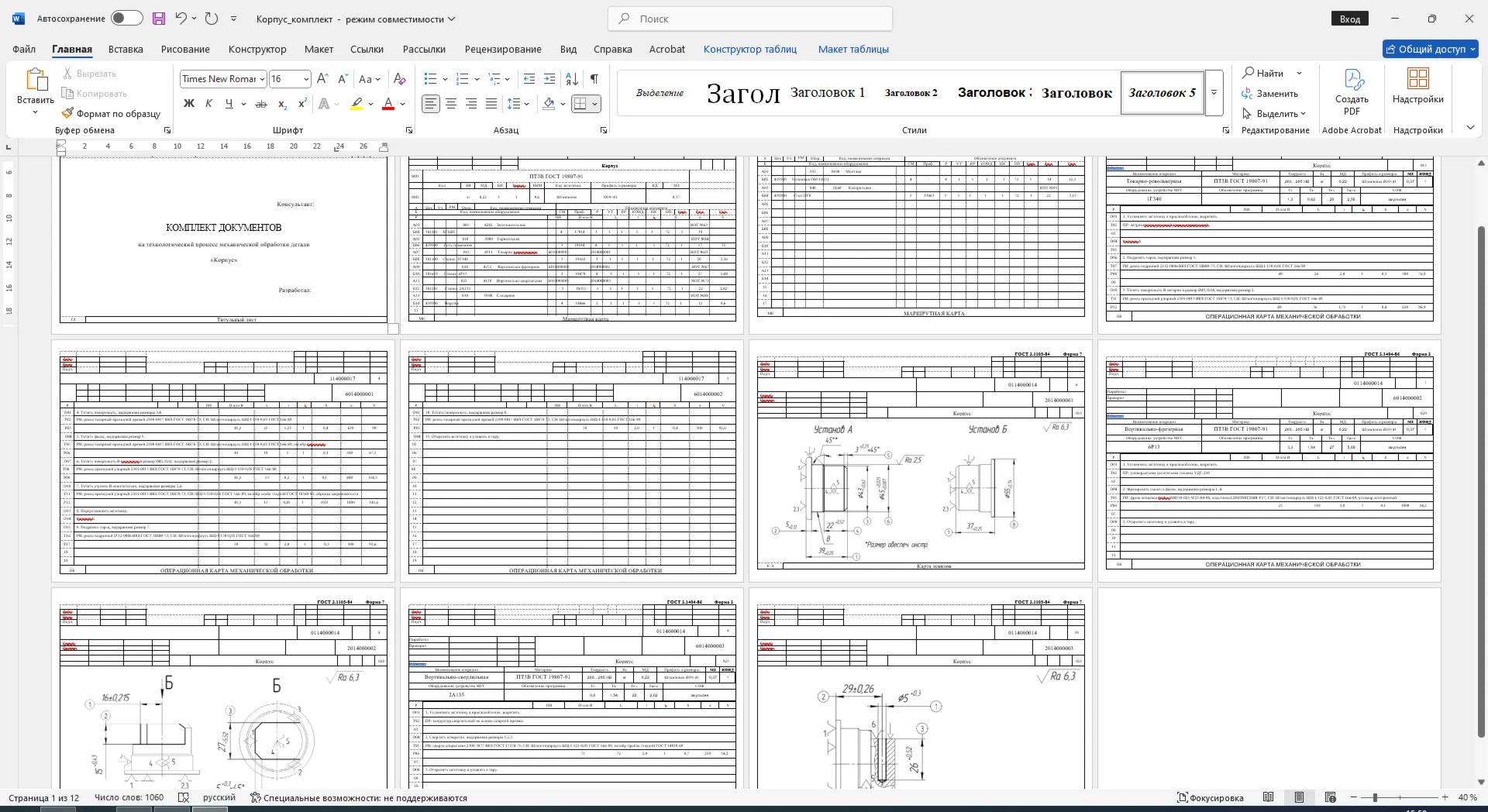
Task: Click the strikethrough text icon
Action: (261, 104)
